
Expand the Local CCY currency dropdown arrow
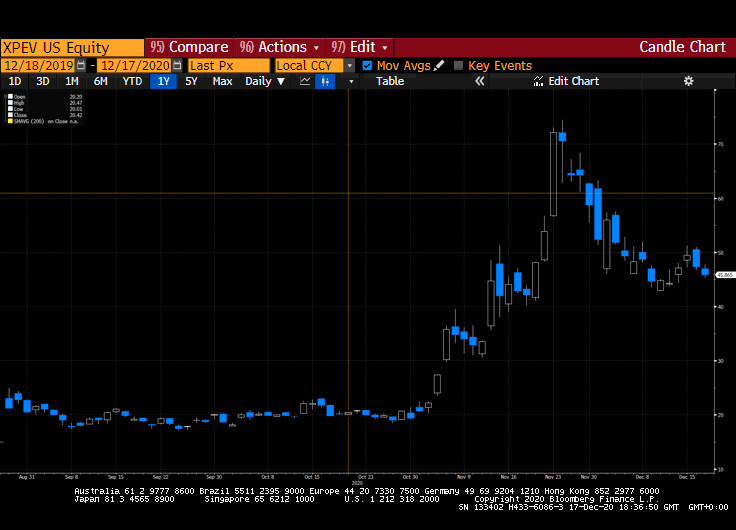pos(349,66)
